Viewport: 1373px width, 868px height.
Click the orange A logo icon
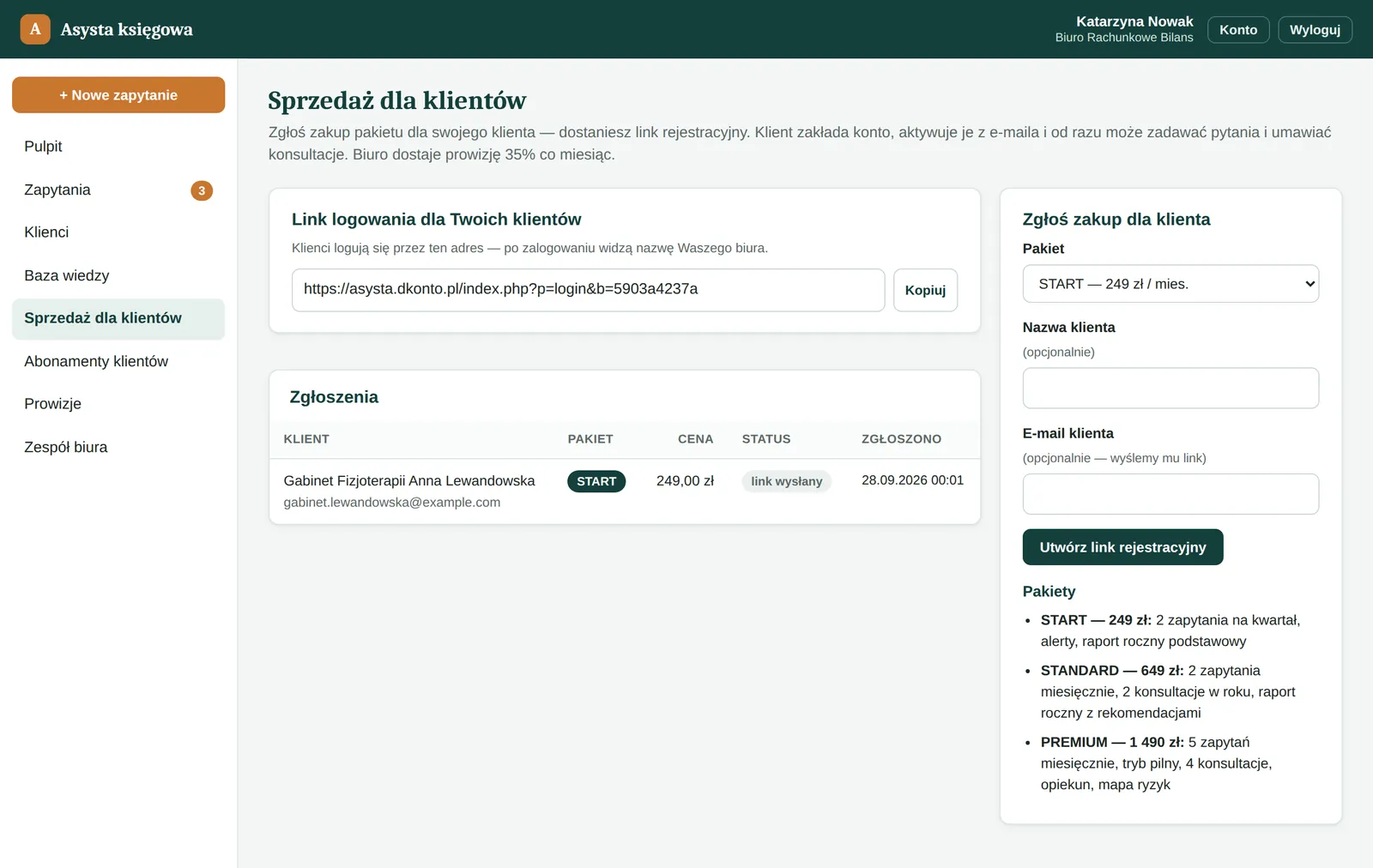pyautogui.click(x=35, y=29)
